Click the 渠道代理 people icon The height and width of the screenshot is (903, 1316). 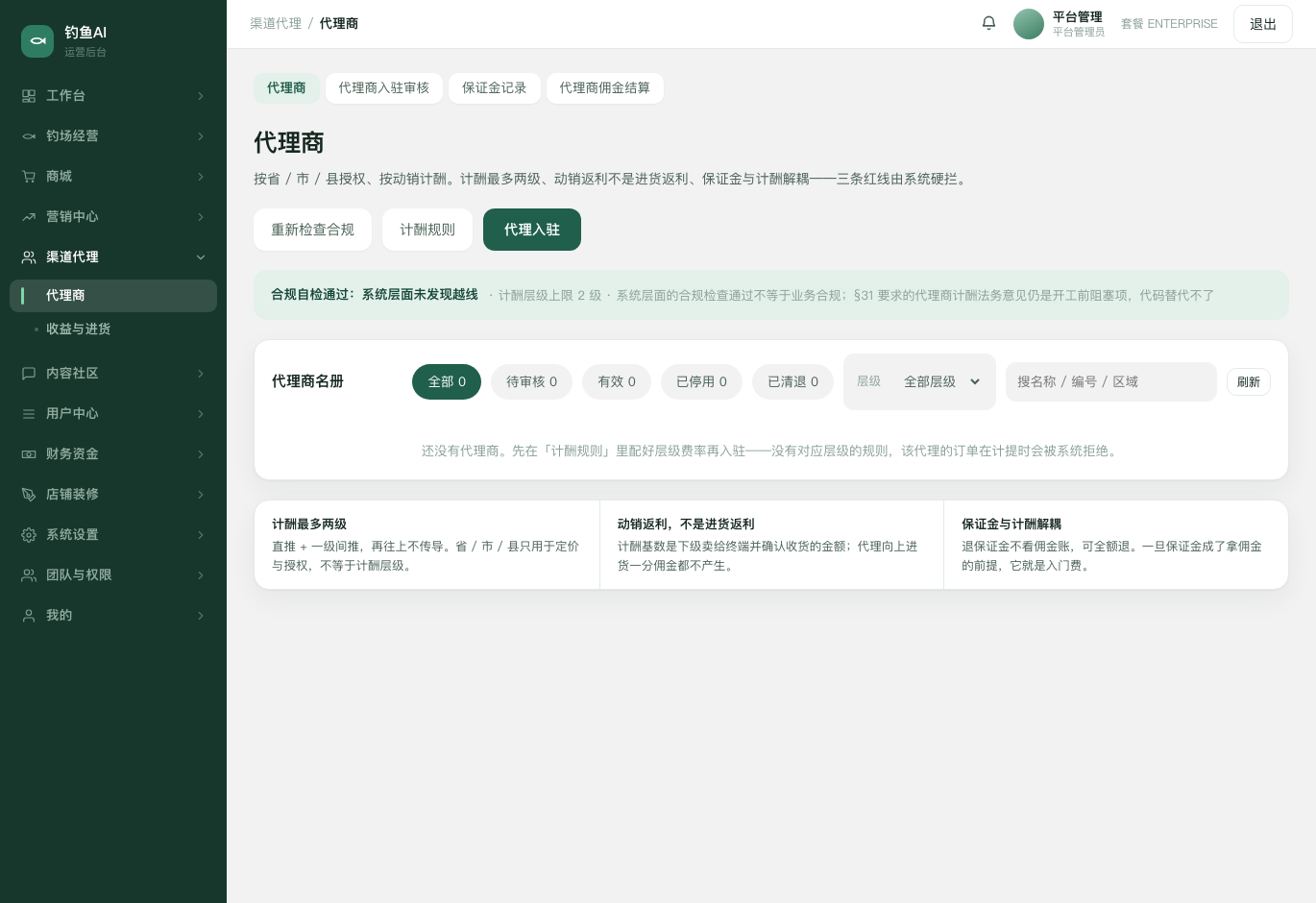click(x=29, y=257)
